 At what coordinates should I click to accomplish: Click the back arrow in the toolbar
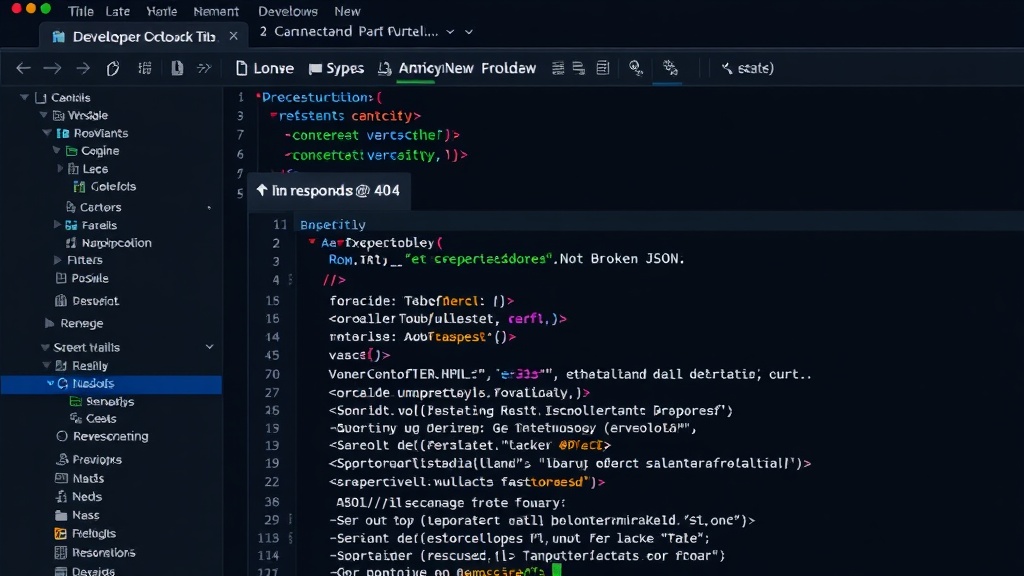24,68
